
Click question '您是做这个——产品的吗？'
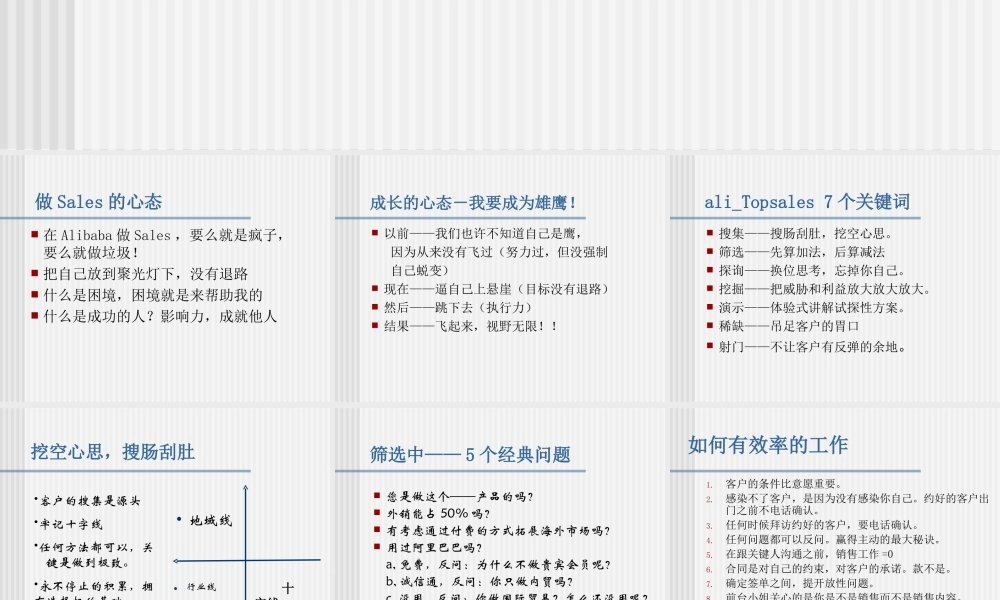460,497
